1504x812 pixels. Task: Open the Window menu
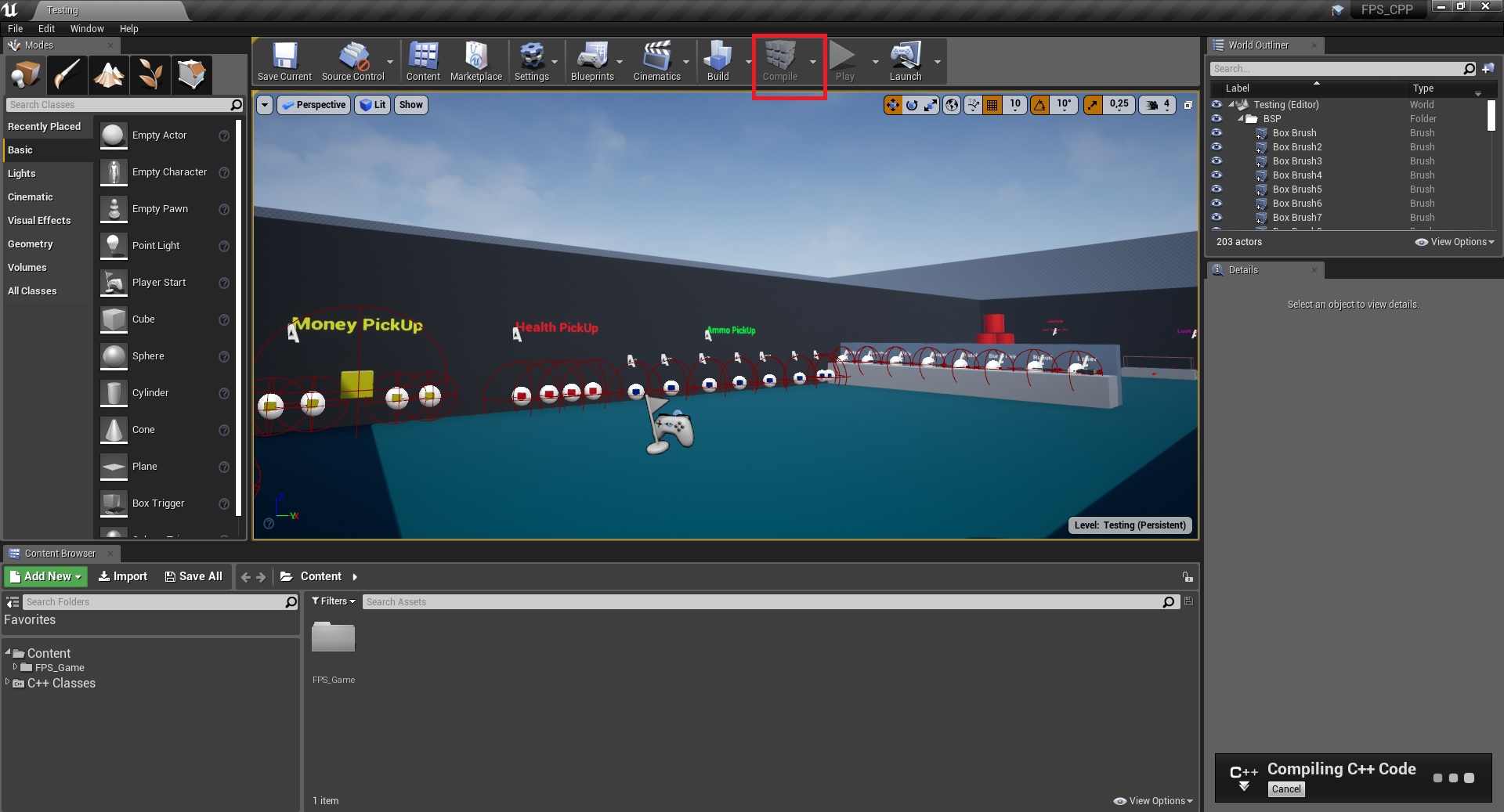pyautogui.click(x=87, y=29)
